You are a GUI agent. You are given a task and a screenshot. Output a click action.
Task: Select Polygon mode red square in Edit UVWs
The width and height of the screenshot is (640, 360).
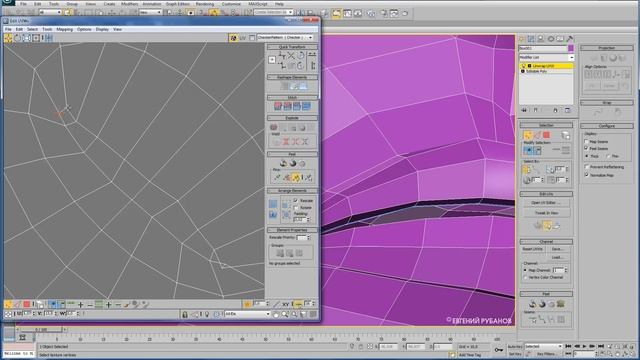(x=27, y=304)
